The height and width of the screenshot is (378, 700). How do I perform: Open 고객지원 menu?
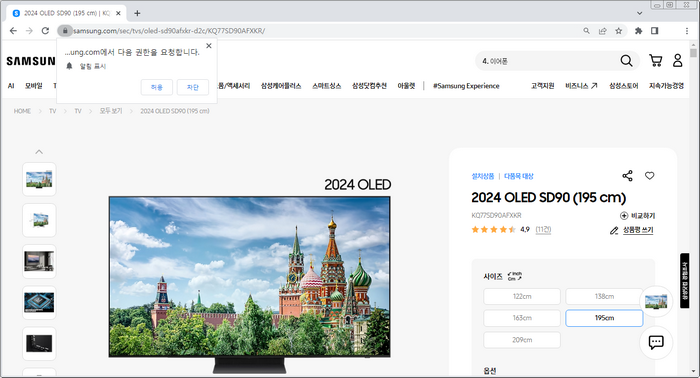542,86
